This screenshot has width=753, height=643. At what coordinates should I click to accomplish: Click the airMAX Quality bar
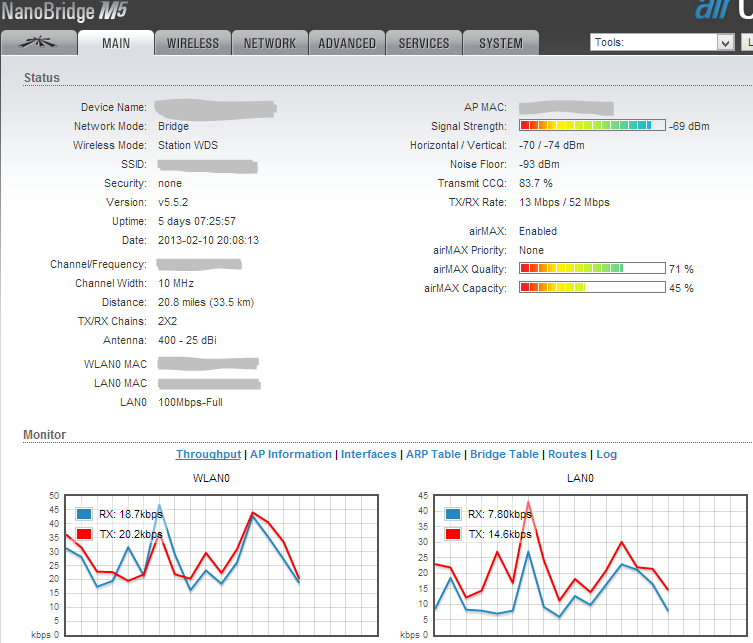592,268
